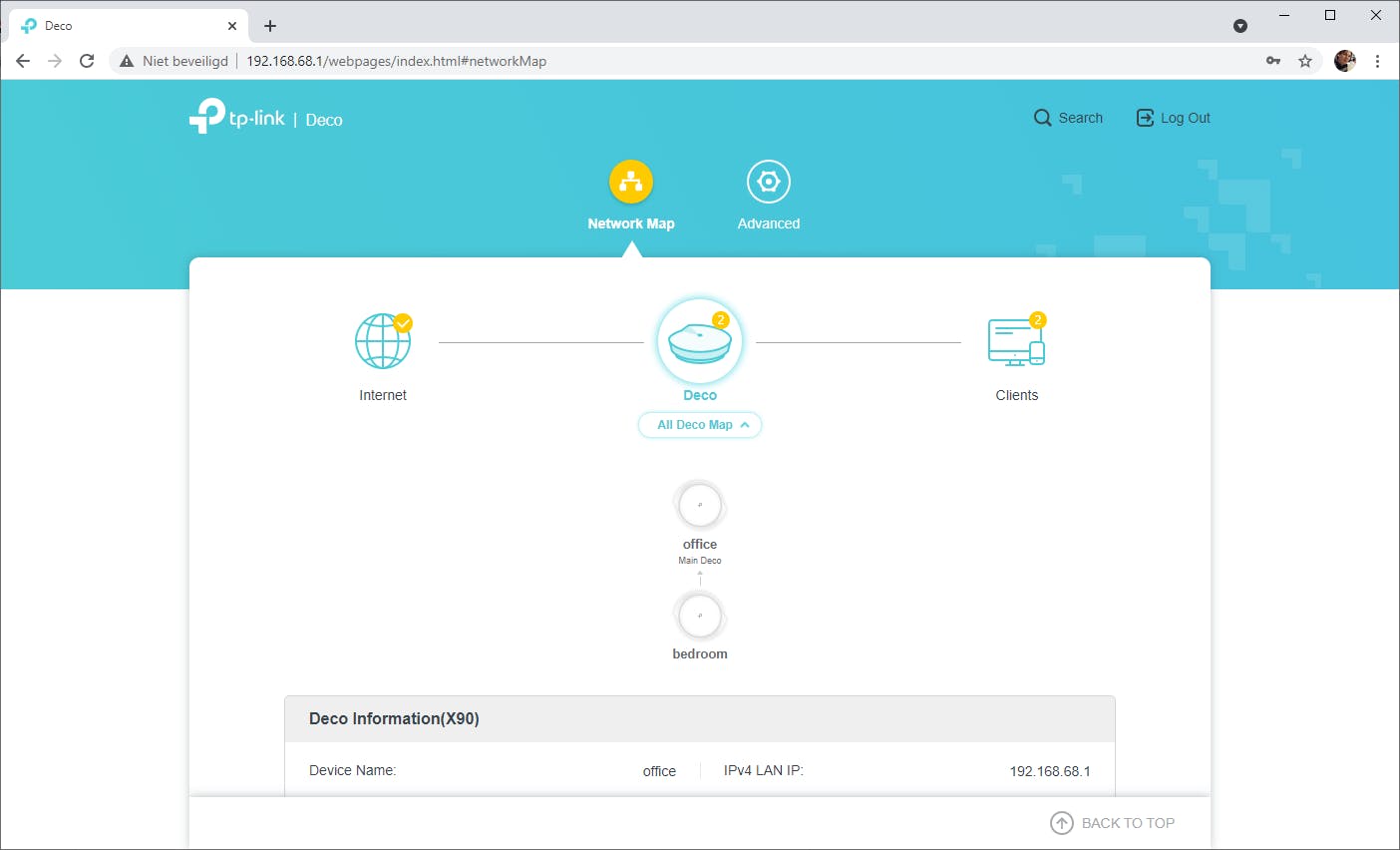Screen dimensions: 1400x850
Task: Open the Network Map tab icon
Action: [x=631, y=182]
